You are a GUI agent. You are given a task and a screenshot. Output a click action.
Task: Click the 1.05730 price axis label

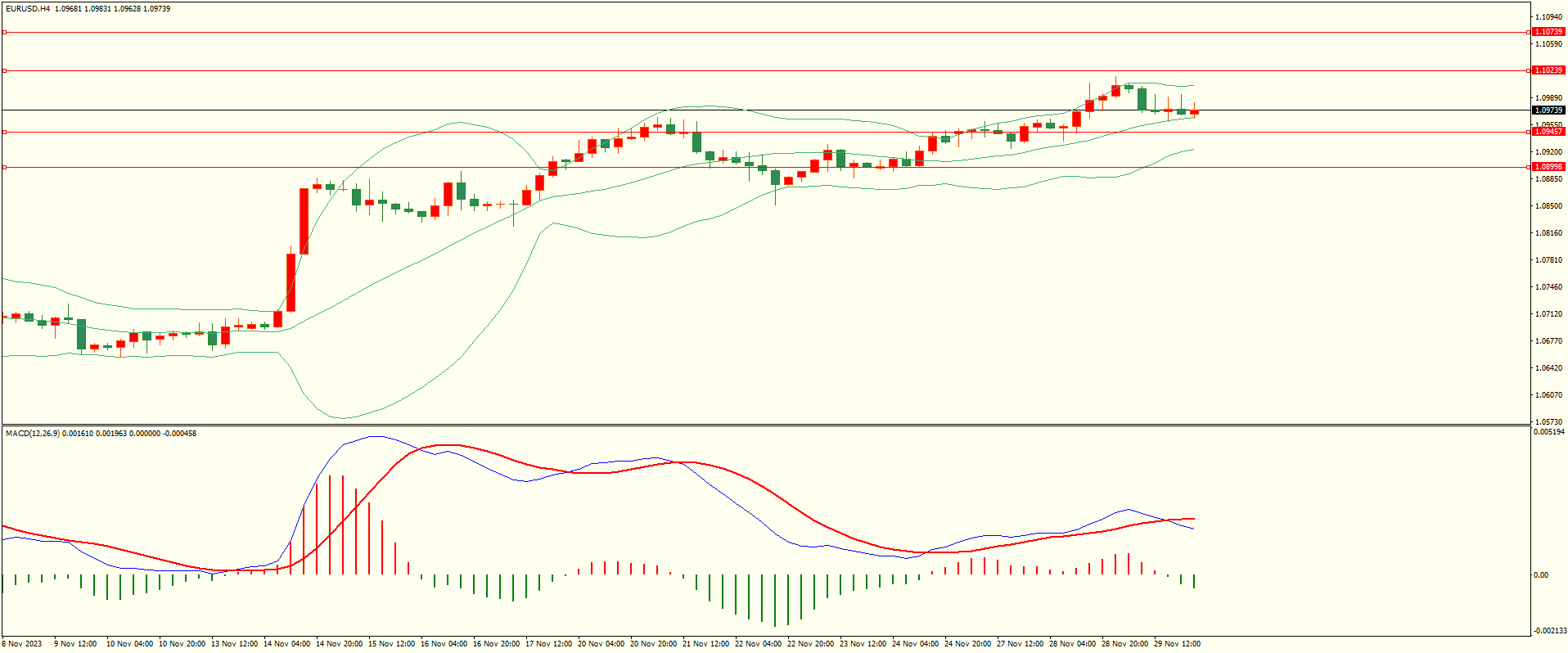coord(1548,421)
